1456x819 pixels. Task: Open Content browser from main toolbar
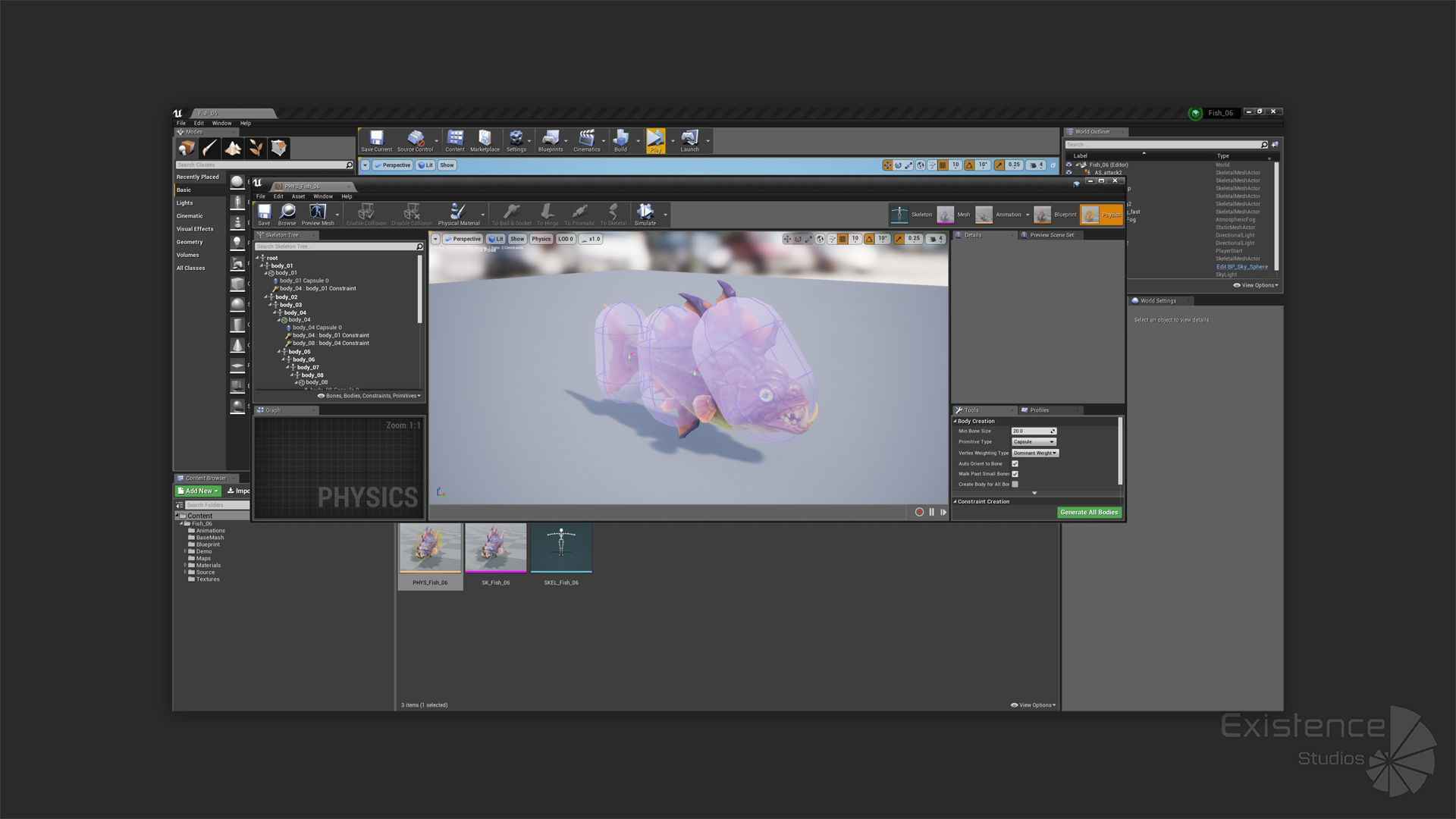(455, 141)
